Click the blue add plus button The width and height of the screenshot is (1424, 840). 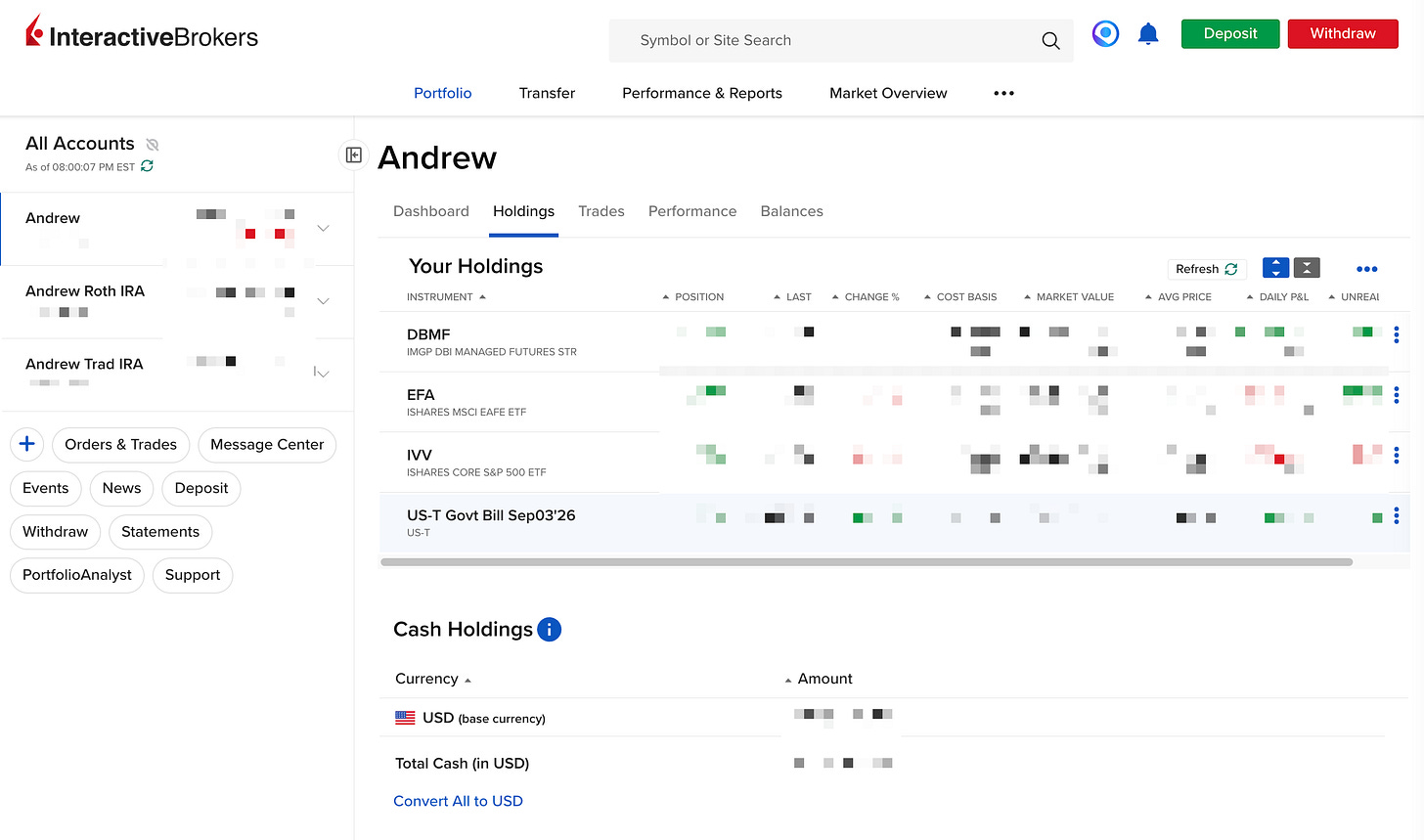tap(27, 444)
